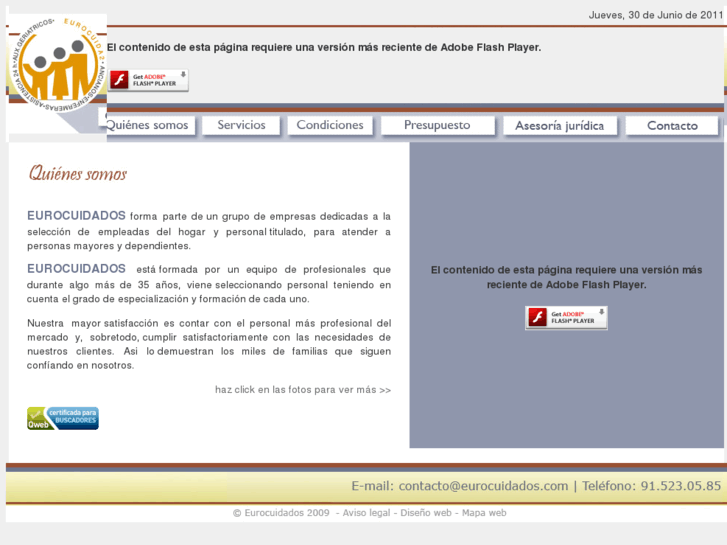Click the Get Adobe Flash Player badge in the gray panel
This screenshot has width=727, height=545.
pos(566,318)
